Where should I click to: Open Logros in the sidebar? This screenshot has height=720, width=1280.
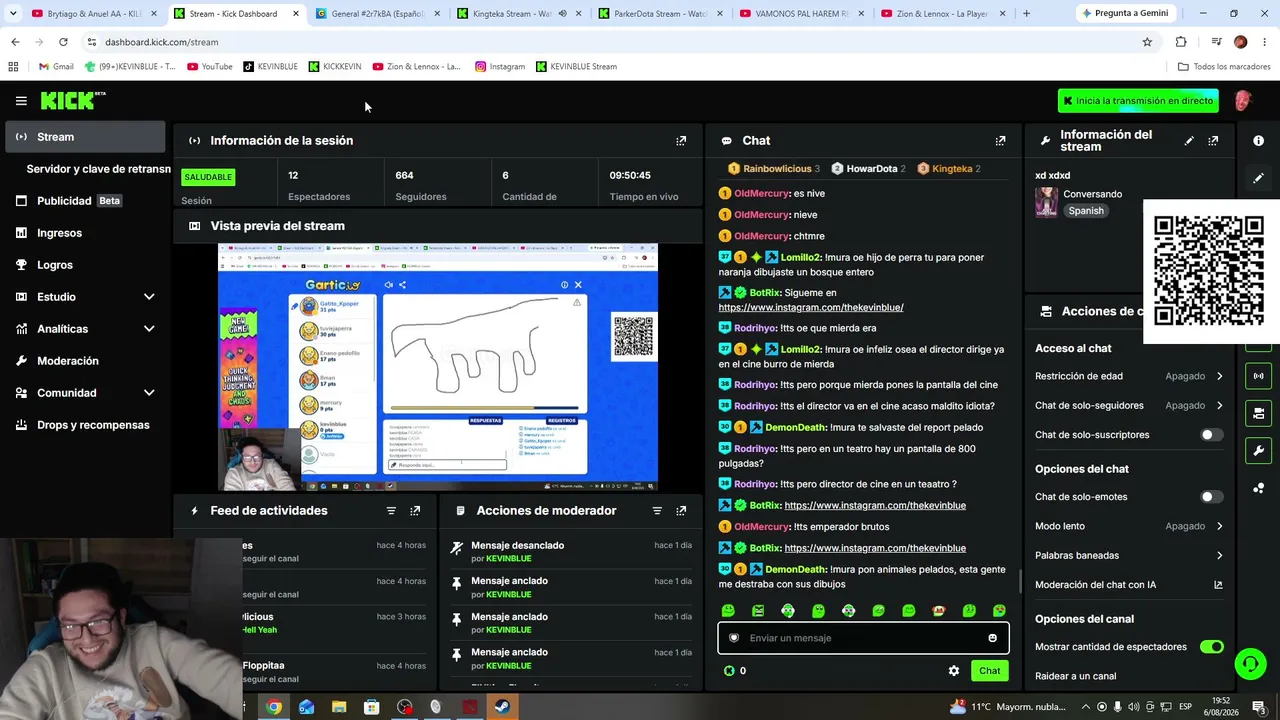[86, 265]
